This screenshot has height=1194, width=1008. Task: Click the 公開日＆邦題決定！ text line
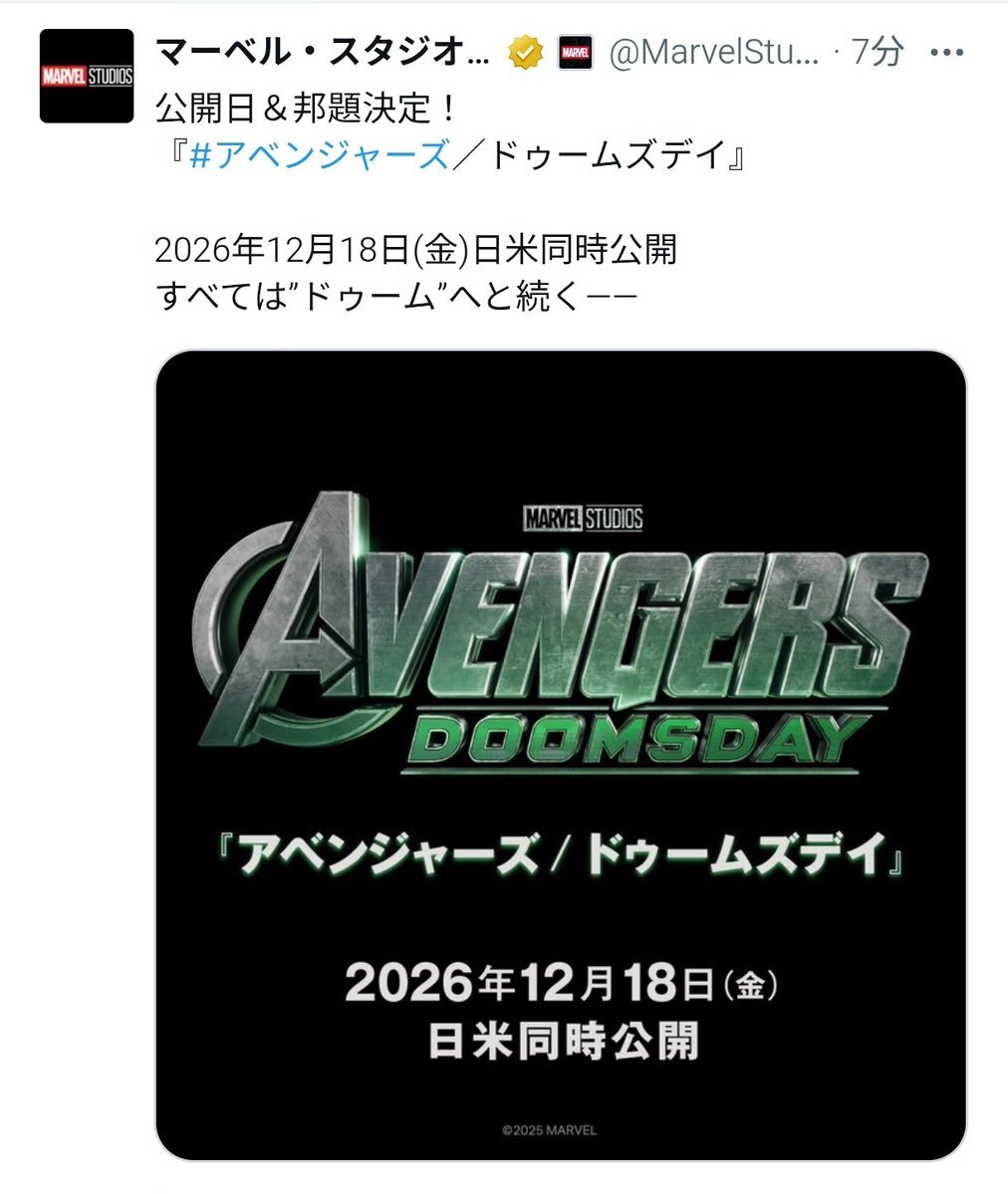tap(307, 108)
